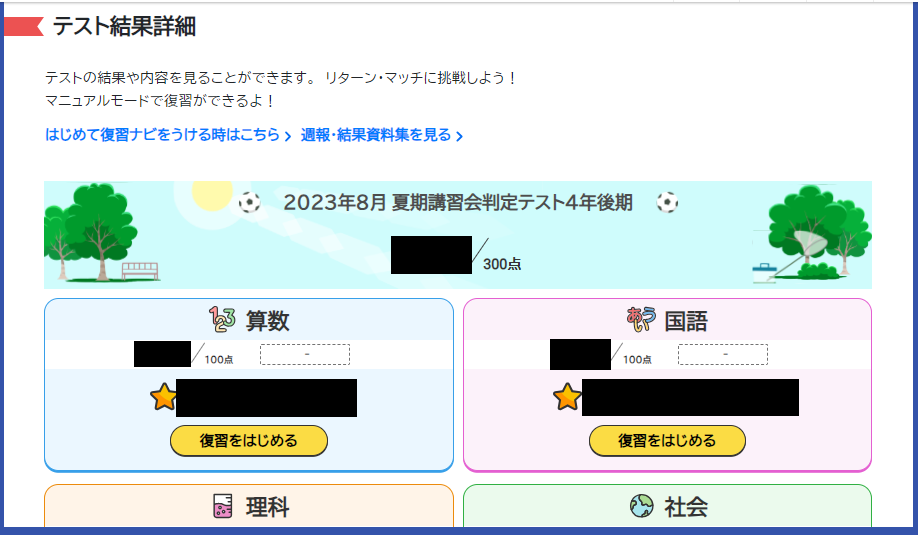918x535 pixels.
Task: Select the 社会 subject card header
Action: click(x=667, y=506)
